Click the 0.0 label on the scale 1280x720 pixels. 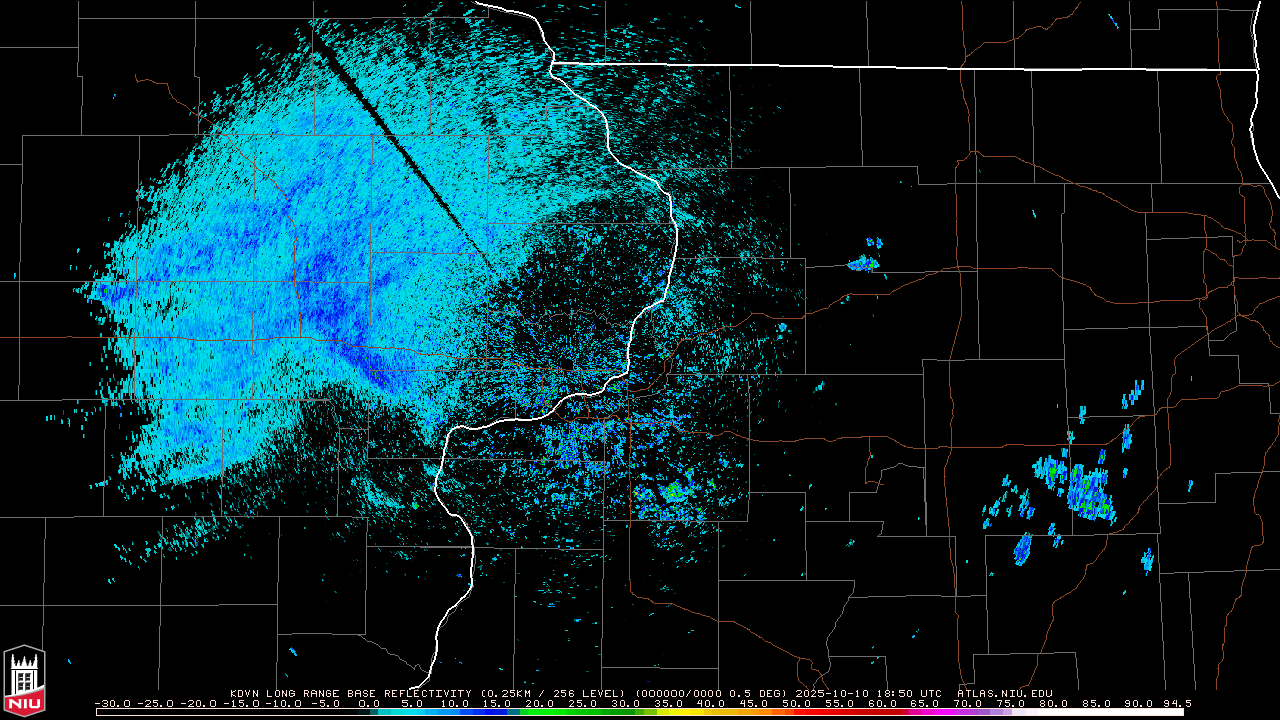point(369,703)
